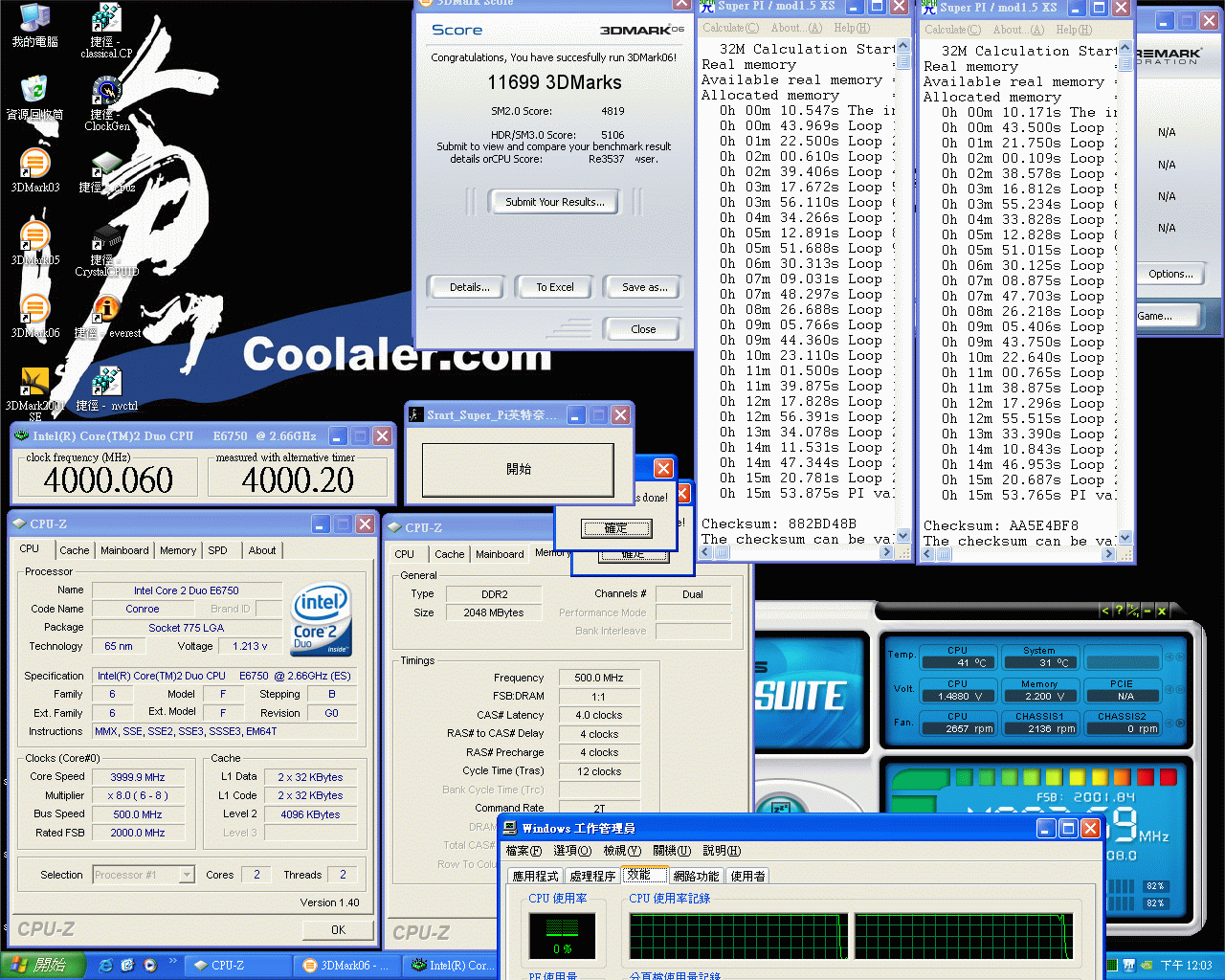Switch to Mainboard tab in left CPU-Z window

124,550
